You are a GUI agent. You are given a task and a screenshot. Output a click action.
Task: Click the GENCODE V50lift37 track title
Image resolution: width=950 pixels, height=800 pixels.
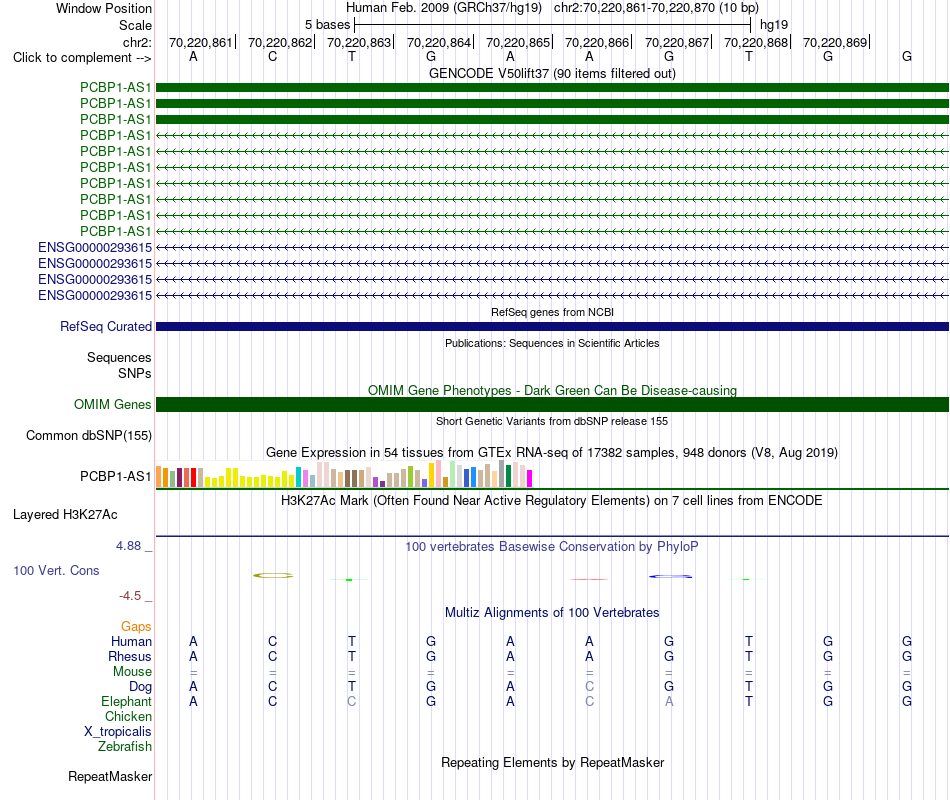552,73
